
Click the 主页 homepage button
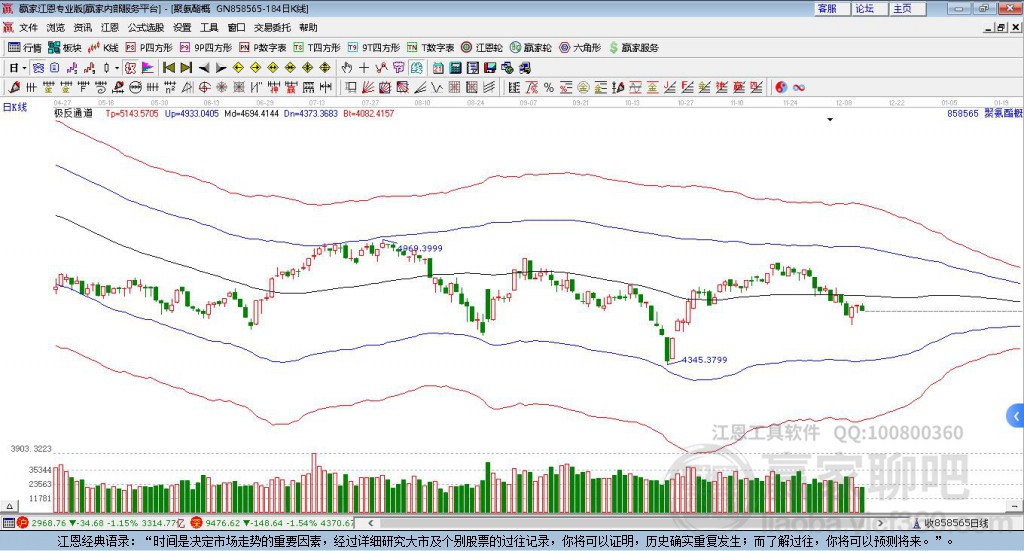(x=908, y=8)
